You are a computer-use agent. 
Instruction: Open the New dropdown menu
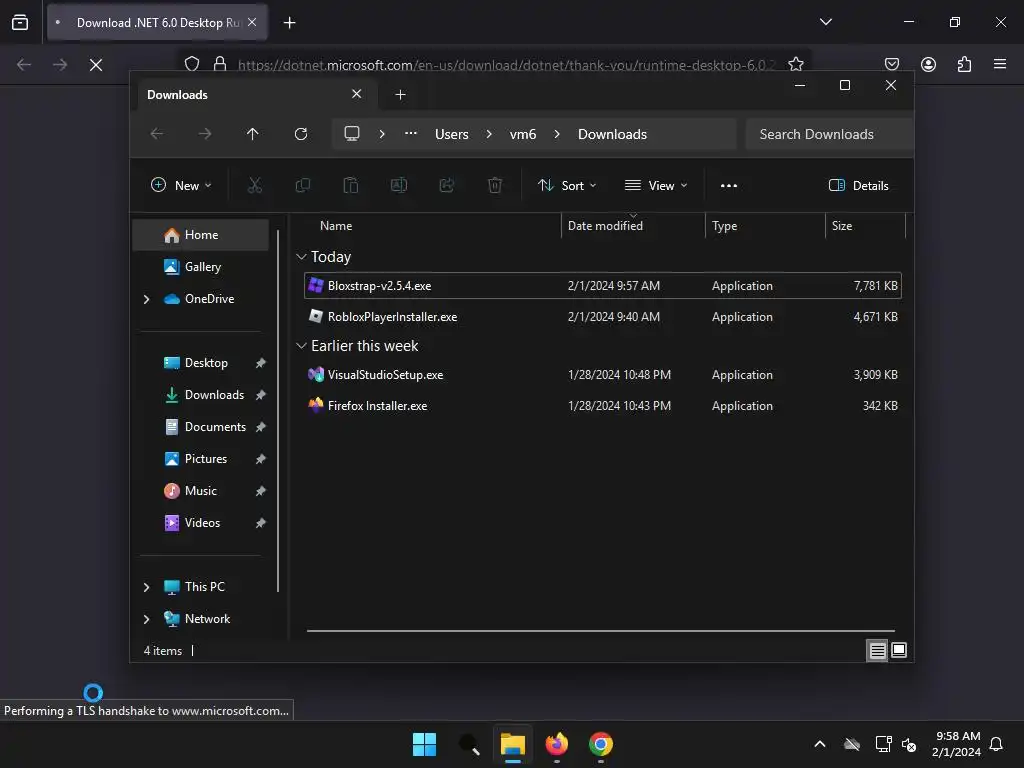point(181,185)
